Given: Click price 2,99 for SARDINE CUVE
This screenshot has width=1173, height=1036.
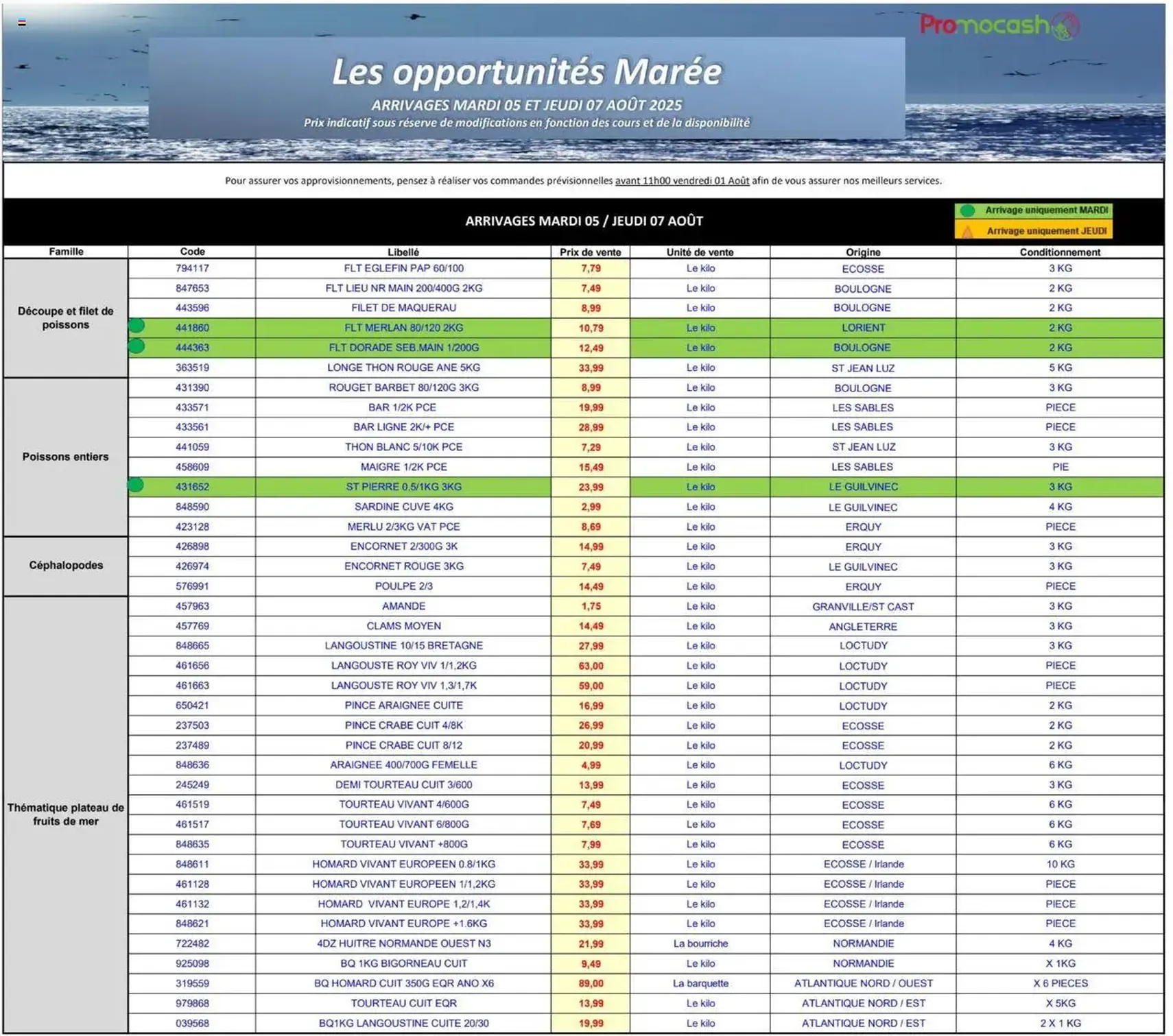Looking at the screenshot, I should (591, 507).
